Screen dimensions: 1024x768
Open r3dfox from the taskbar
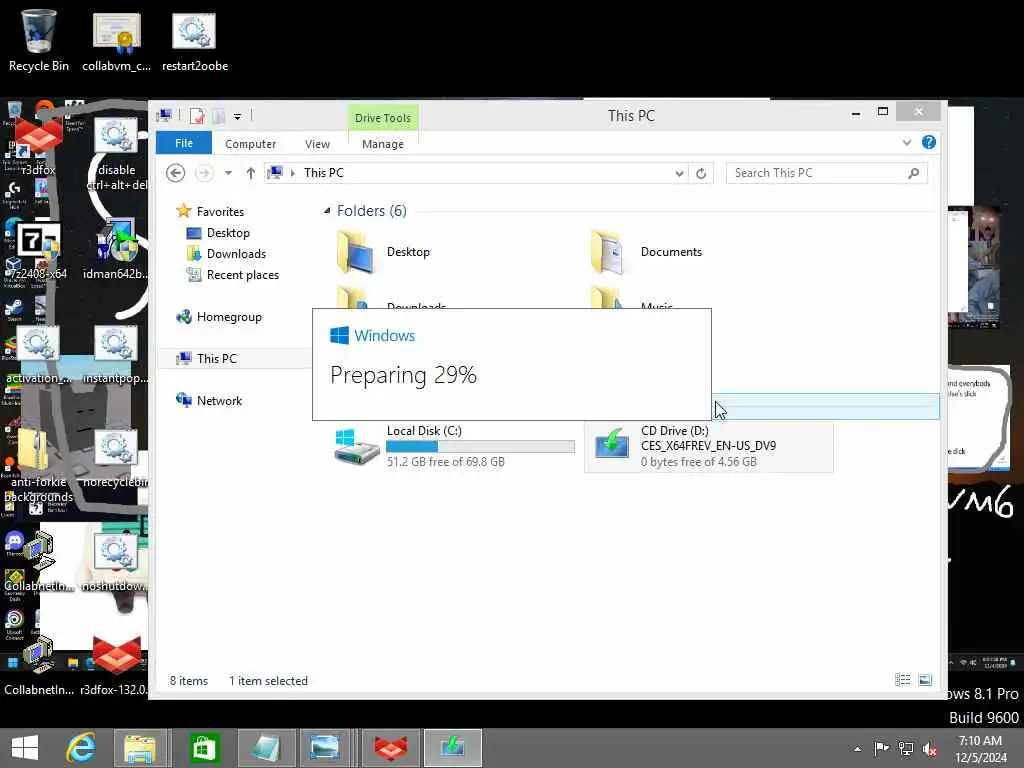(x=391, y=748)
